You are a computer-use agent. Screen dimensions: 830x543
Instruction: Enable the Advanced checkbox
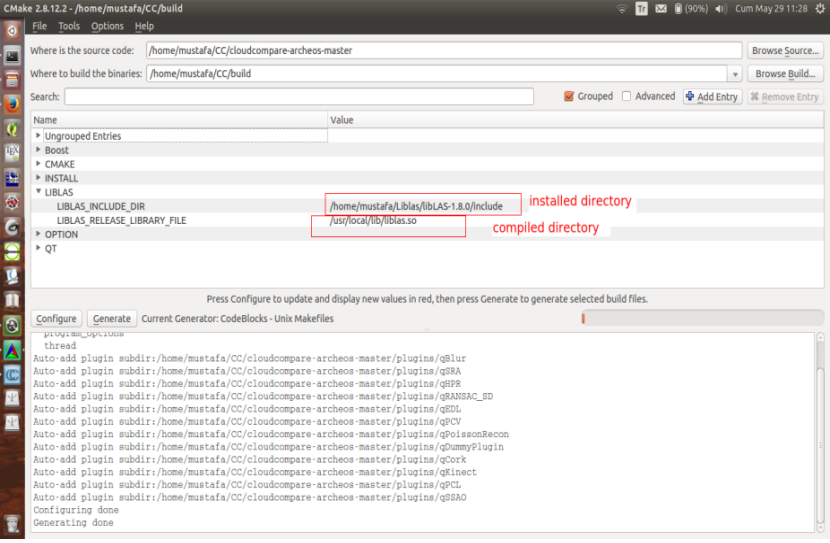(x=627, y=97)
